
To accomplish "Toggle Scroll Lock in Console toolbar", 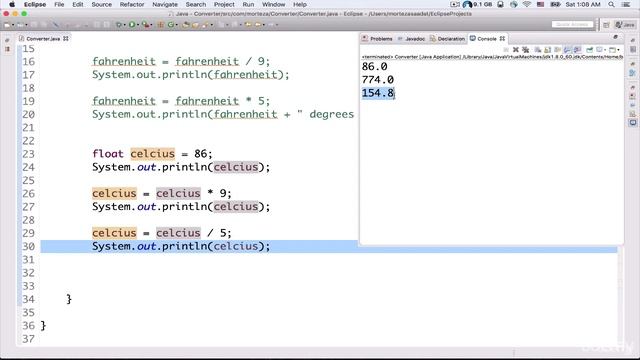I will 547,50.
